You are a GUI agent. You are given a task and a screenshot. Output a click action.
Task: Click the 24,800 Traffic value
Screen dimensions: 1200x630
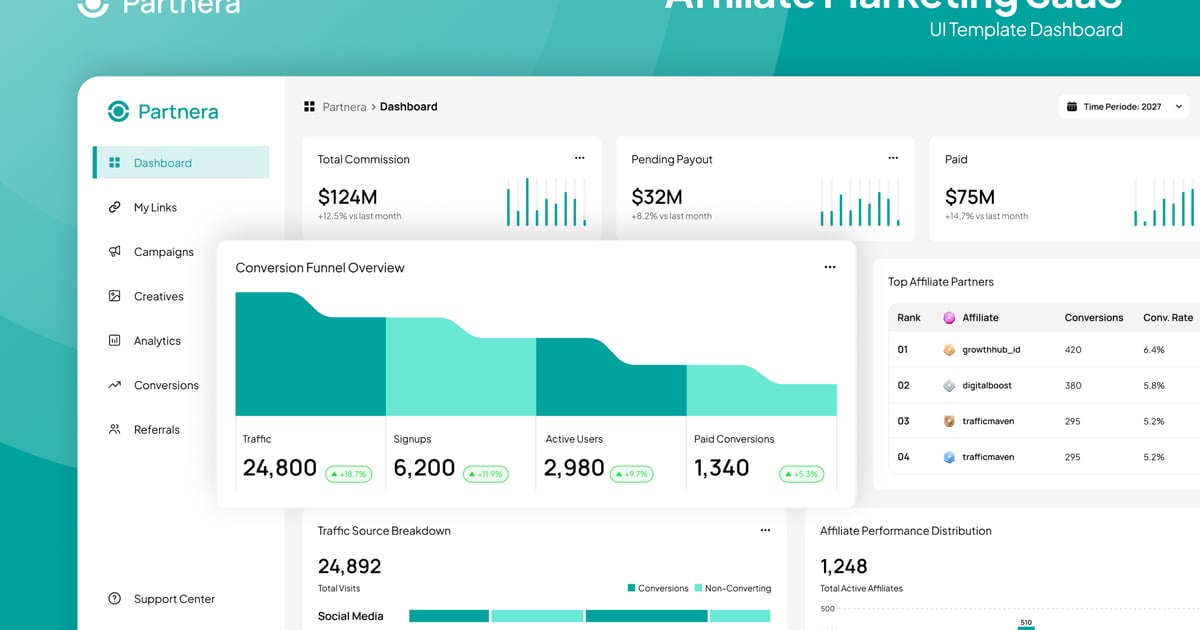[x=280, y=468]
